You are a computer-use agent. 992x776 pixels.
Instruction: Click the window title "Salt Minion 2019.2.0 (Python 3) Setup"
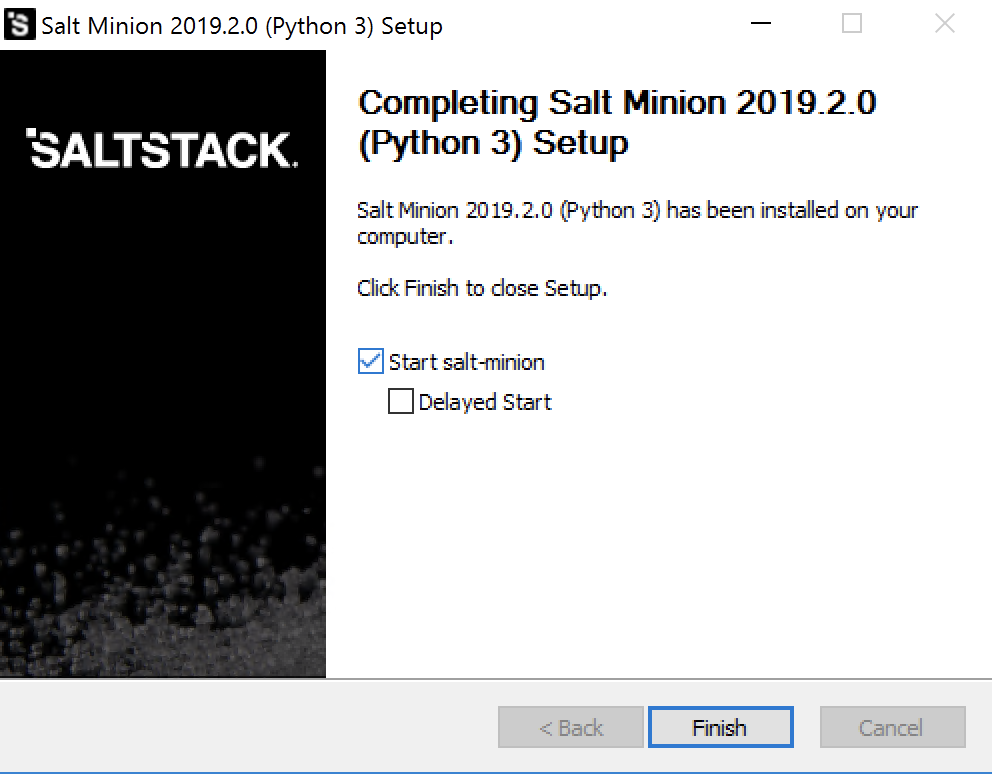242,26
